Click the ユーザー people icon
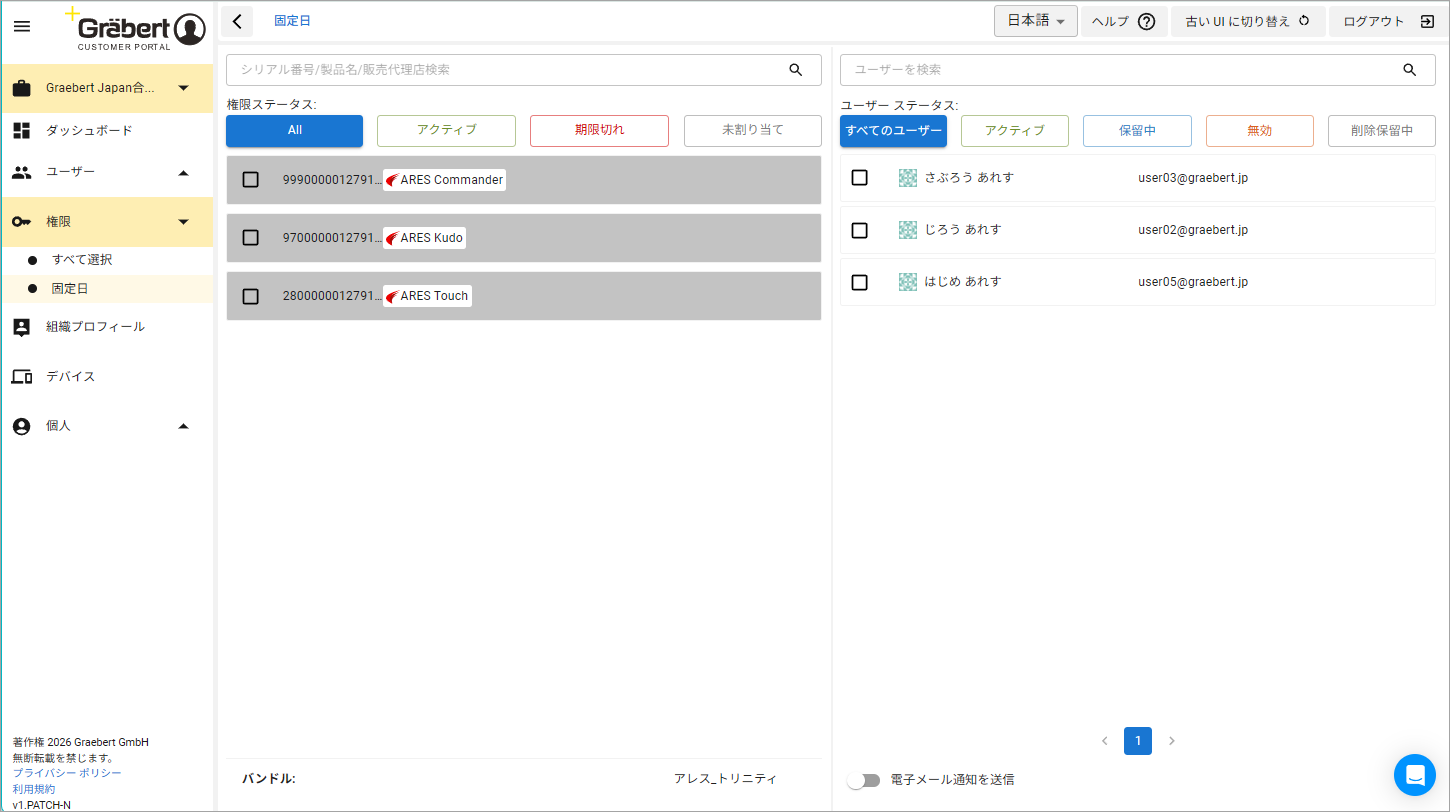The image size is (1450, 812). pyautogui.click(x=21, y=172)
